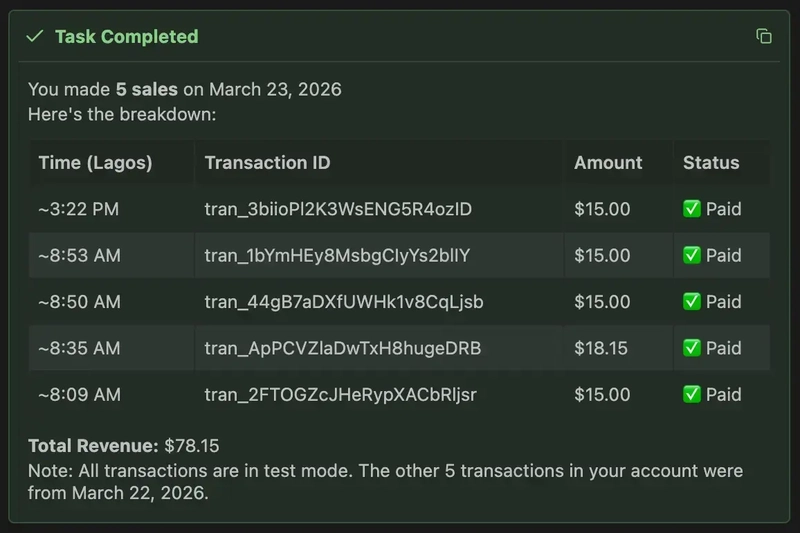800x533 pixels.
Task: Click the Total Revenue $78.15 line
Action: (x=123, y=446)
